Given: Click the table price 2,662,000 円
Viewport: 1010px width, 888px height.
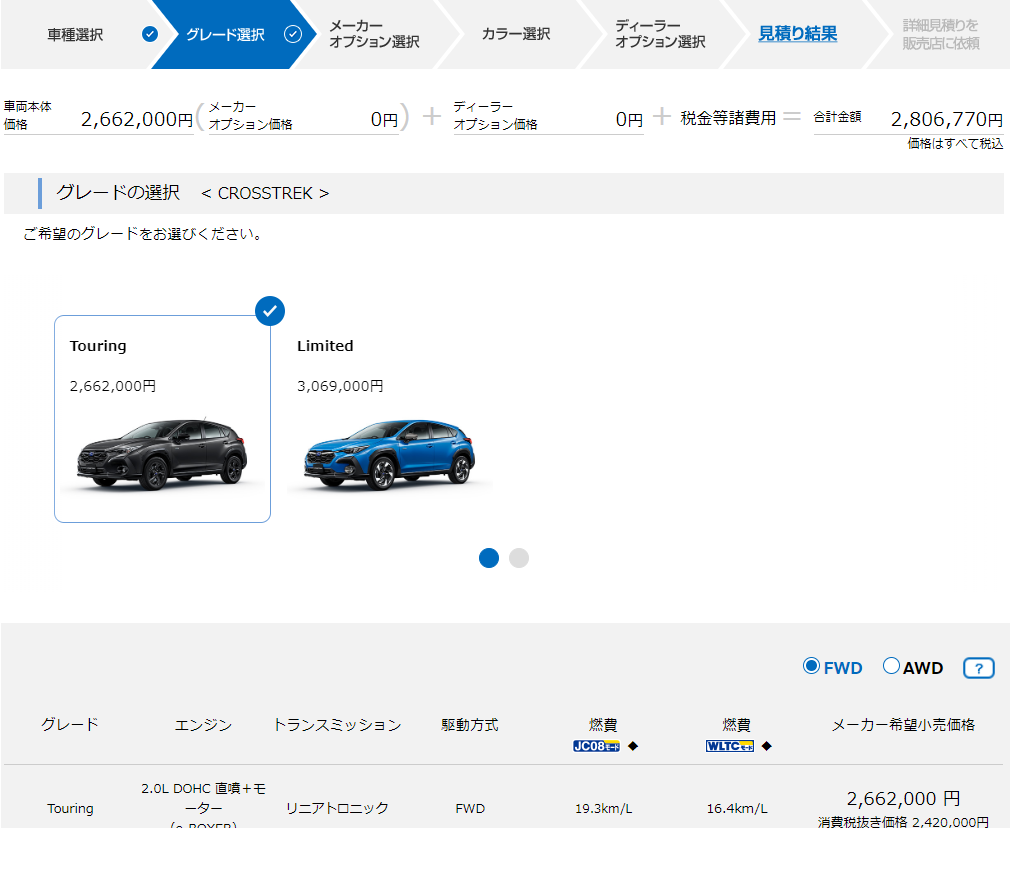Looking at the screenshot, I should click(x=903, y=798).
